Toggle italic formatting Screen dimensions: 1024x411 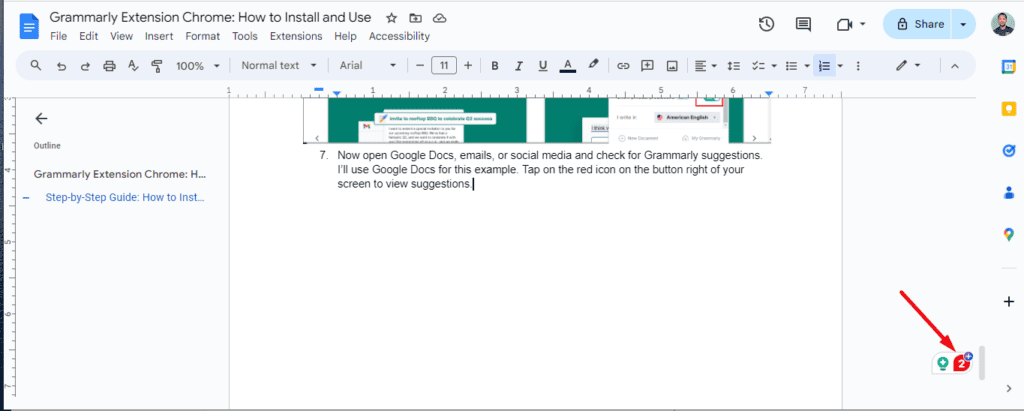(x=519, y=65)
